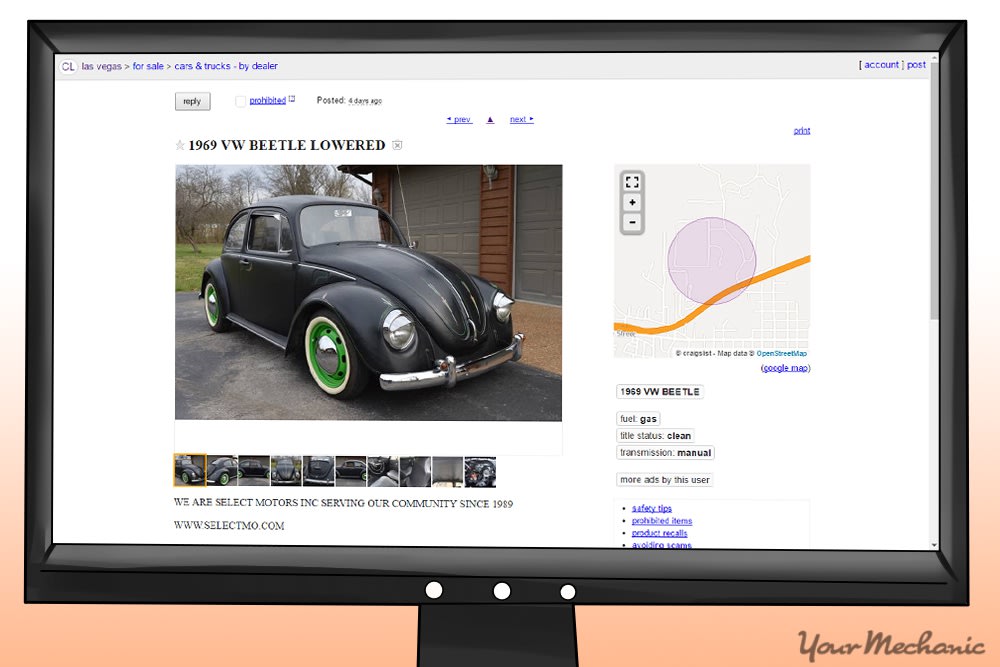
Task: Select the sixth thumbnail image
Action: tap(351, 471)
